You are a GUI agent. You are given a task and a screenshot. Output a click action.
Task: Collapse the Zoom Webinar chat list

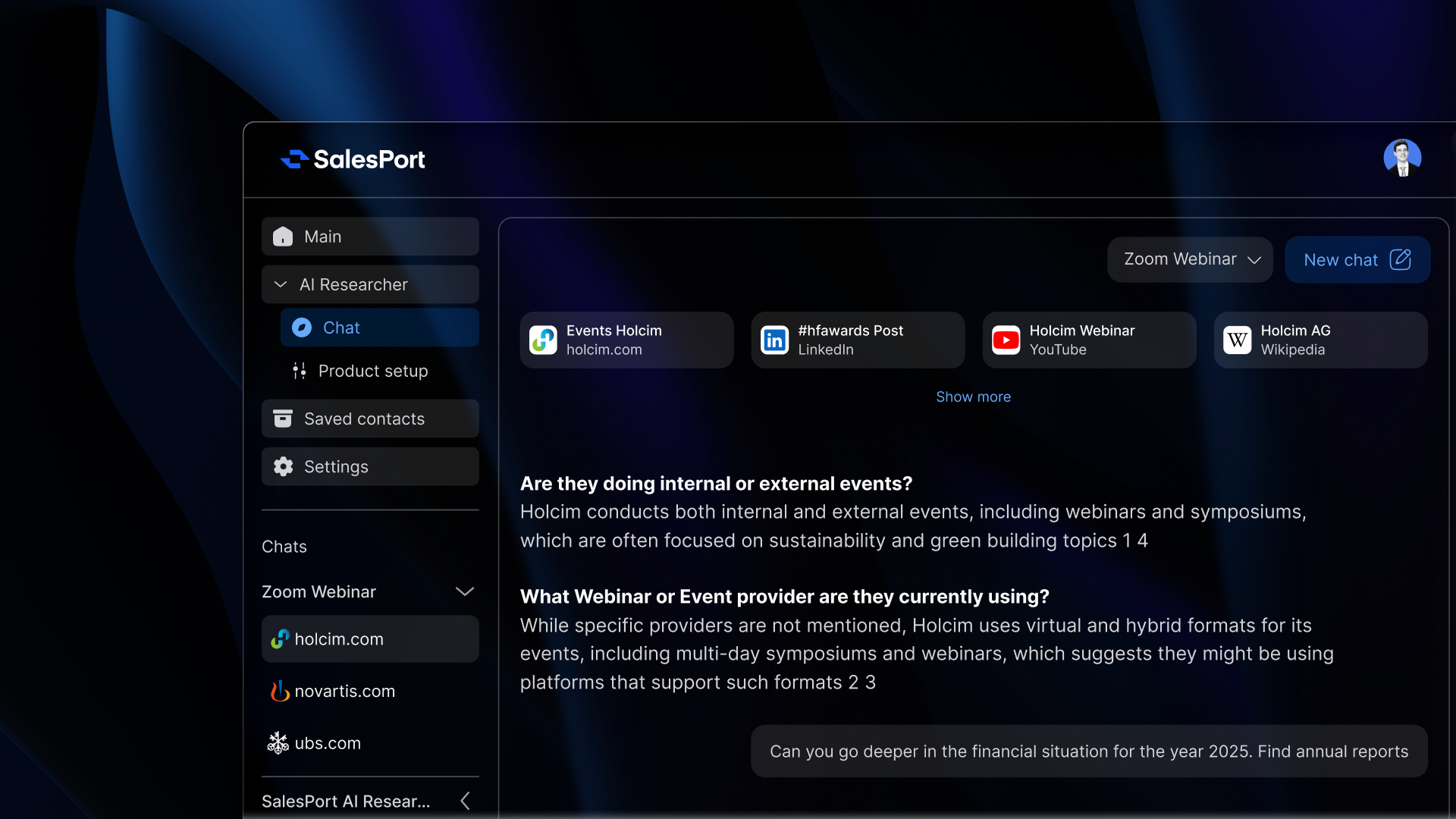tap(465, 591)
